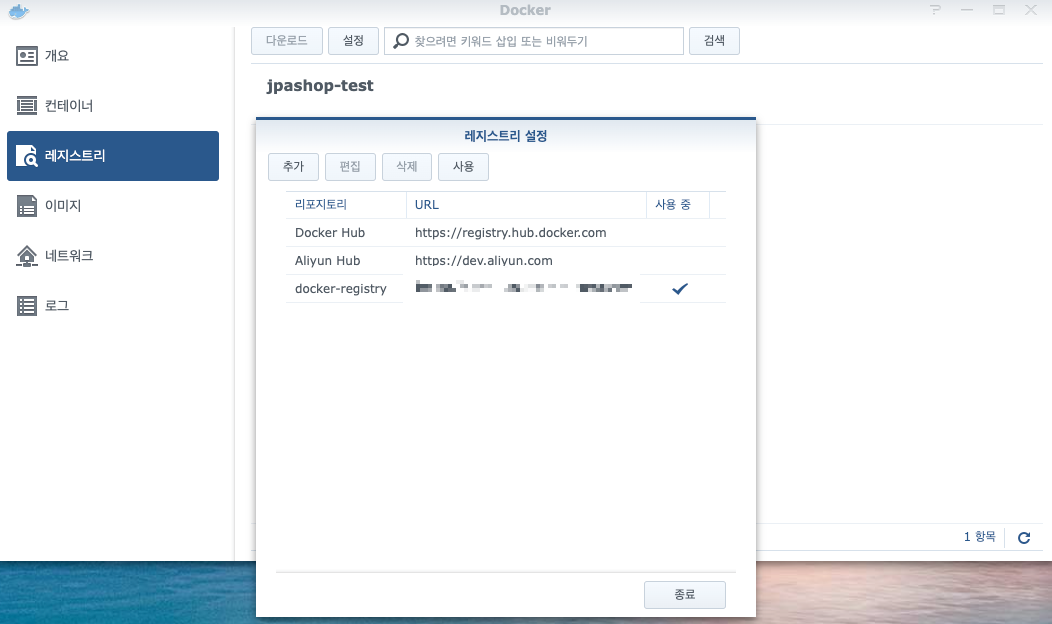Click the 편집 edit button
Screen dimensions: 1052x624
pyautogui.click(x=350, y=166)
